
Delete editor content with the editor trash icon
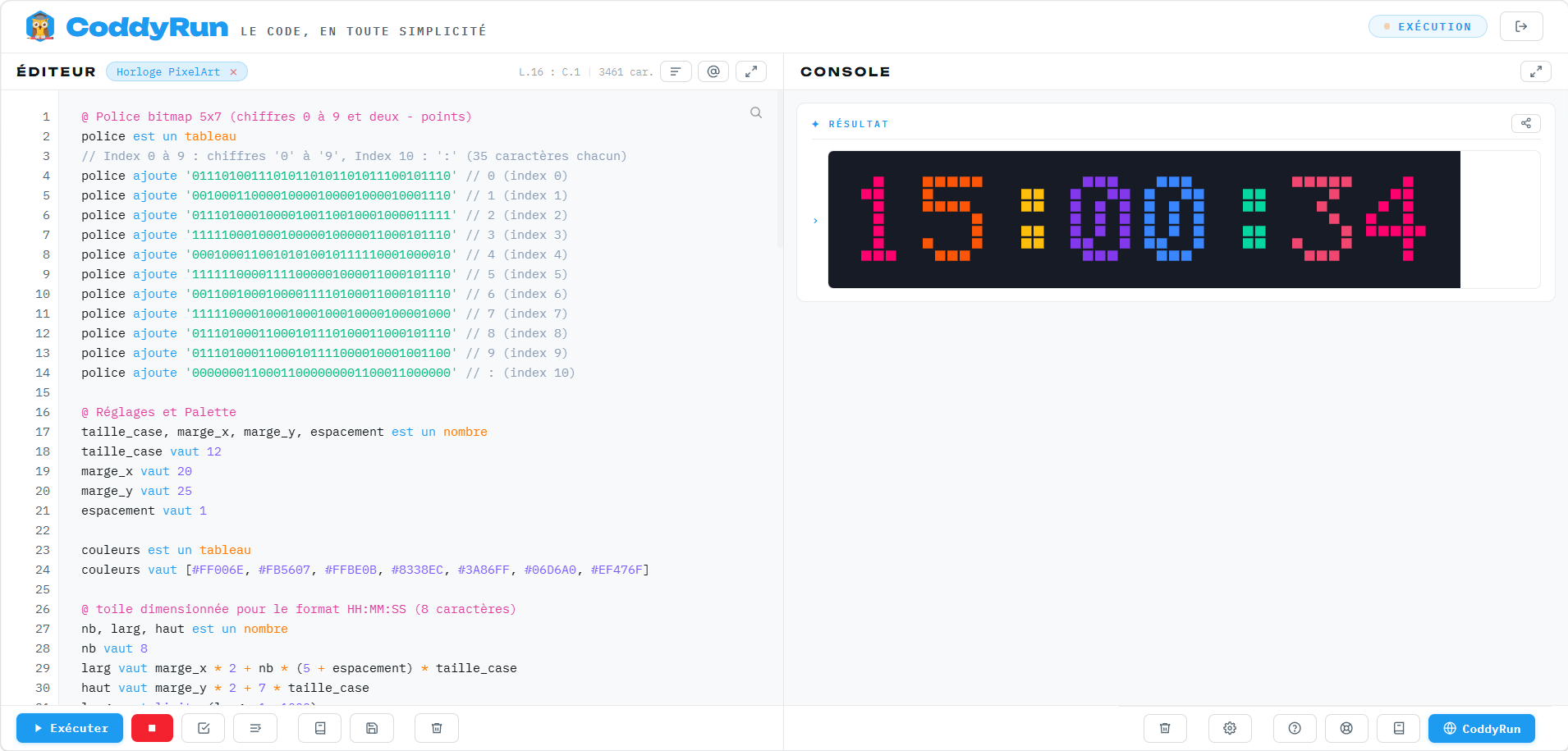[x=437, y=728]
